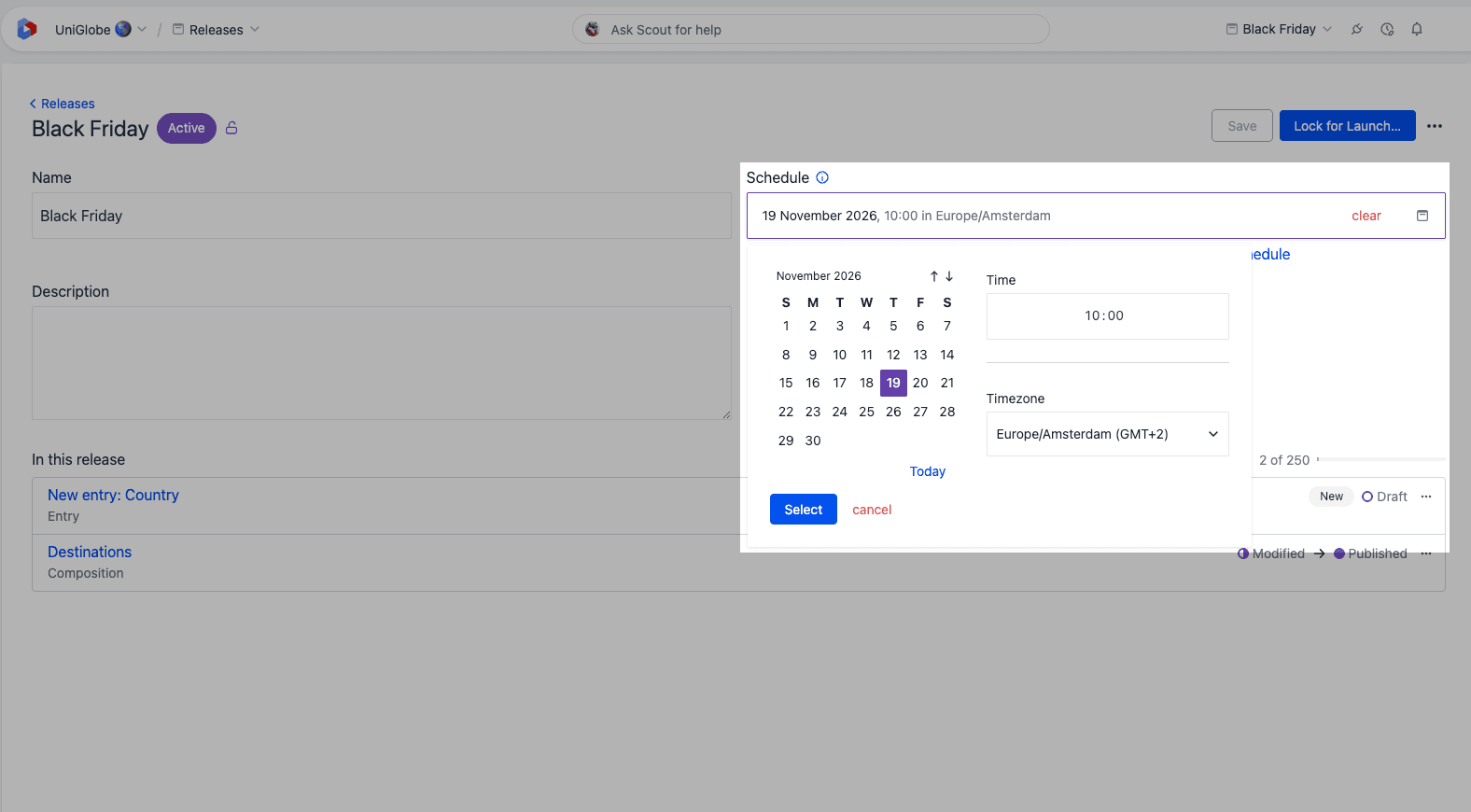
Task: Click the calendar icon in the Schedule field
Action: (x=1422, y=216)
